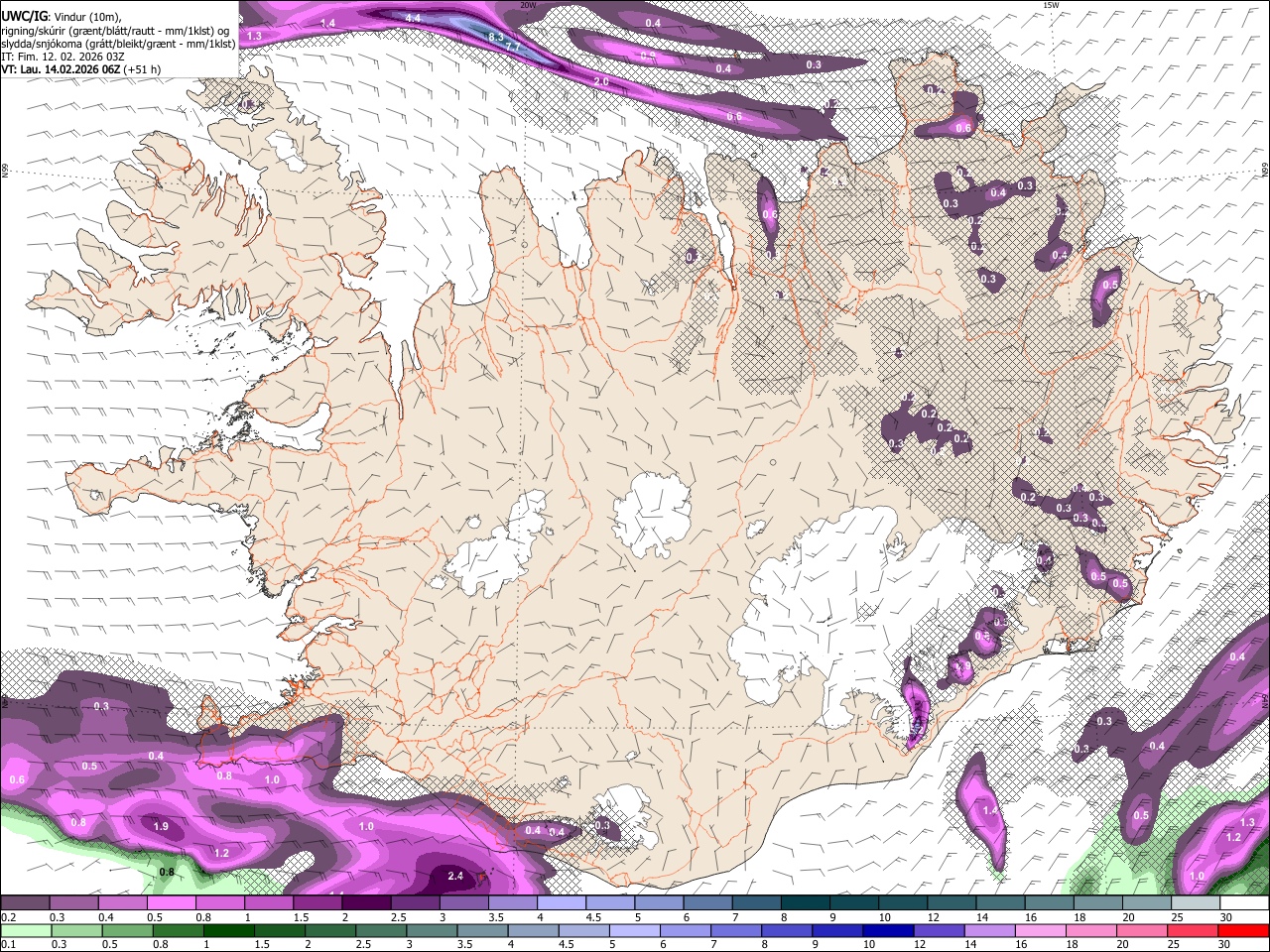
Task: Click the 'VT: Lau. 14.02.2026 06Z' valid time
Action: (61, 69)
